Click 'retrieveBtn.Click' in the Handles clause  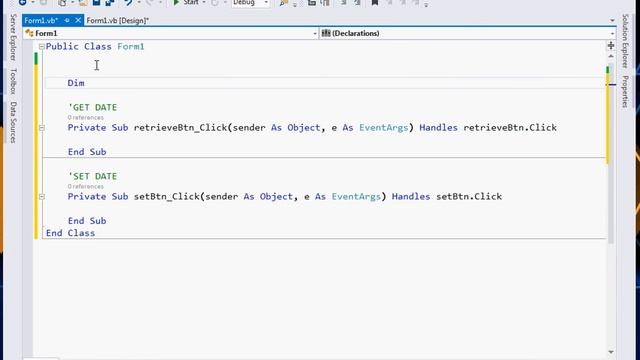[510, 128]
